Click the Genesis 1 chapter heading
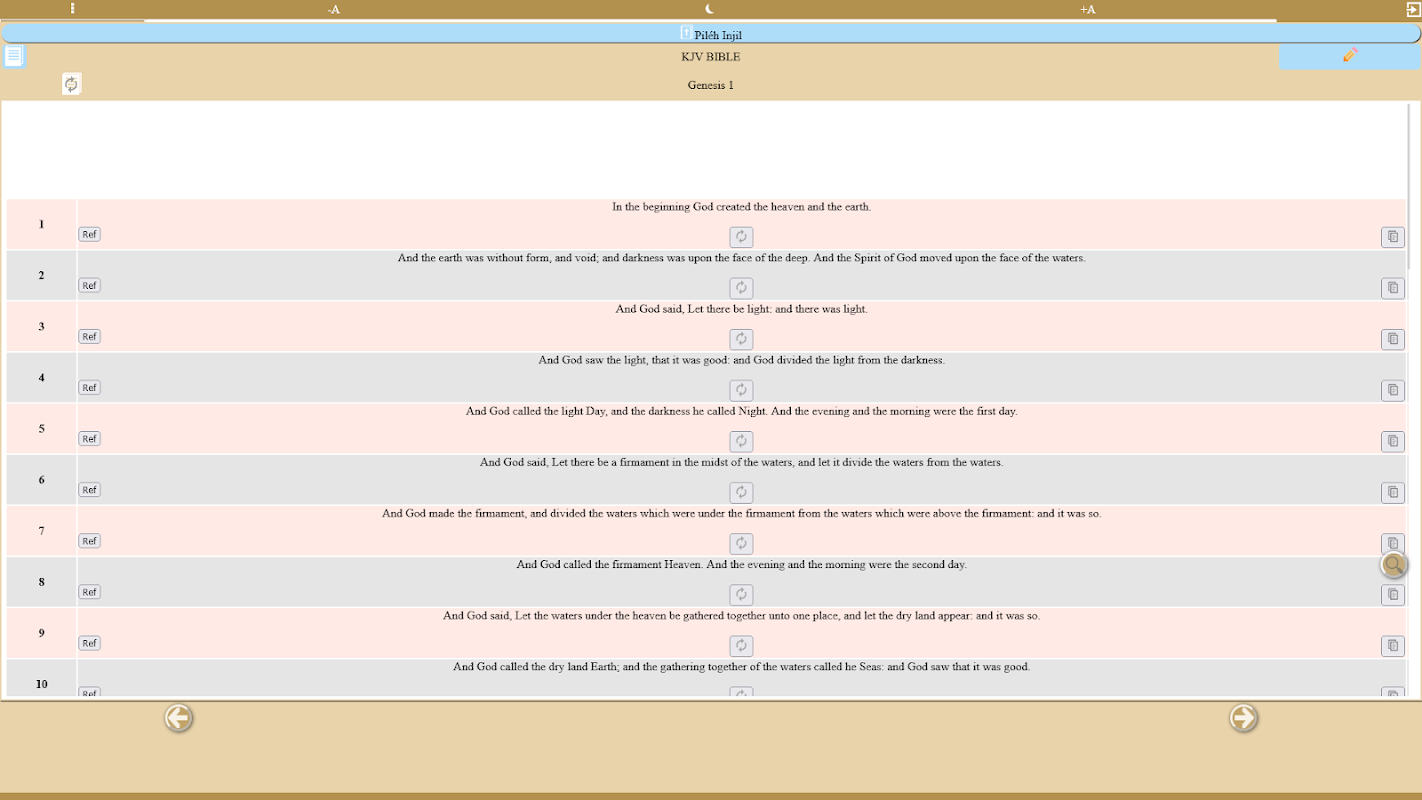Viewport: 1422px width, 800px height. pos(711,85)
